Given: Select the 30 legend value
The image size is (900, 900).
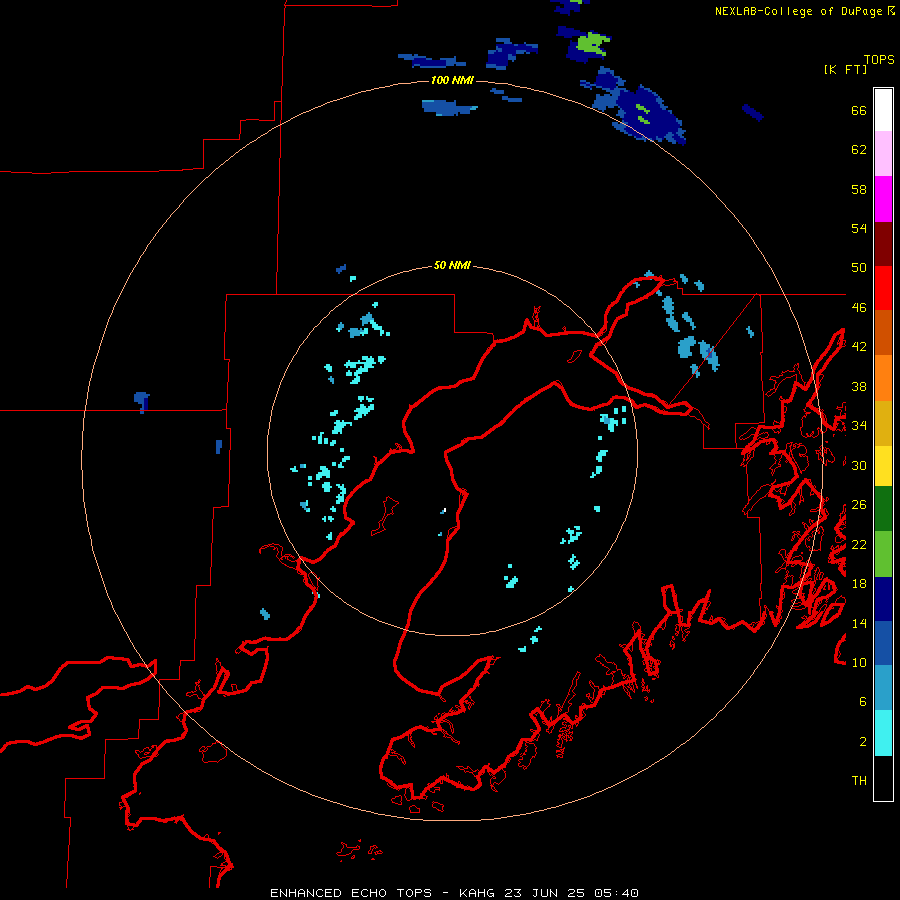Looking at the screenshot, I should coord(859,465).
